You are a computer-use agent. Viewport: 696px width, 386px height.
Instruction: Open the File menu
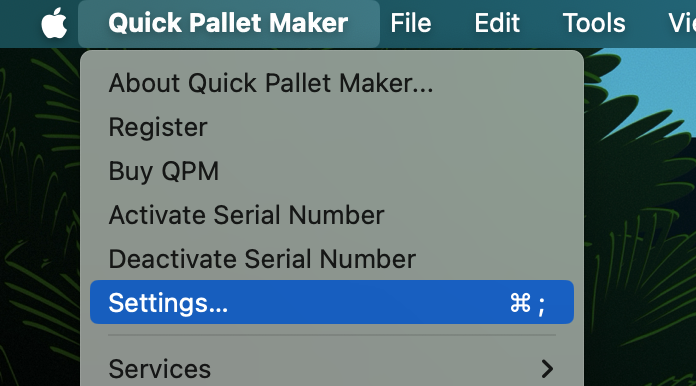[x=411, y=23]
